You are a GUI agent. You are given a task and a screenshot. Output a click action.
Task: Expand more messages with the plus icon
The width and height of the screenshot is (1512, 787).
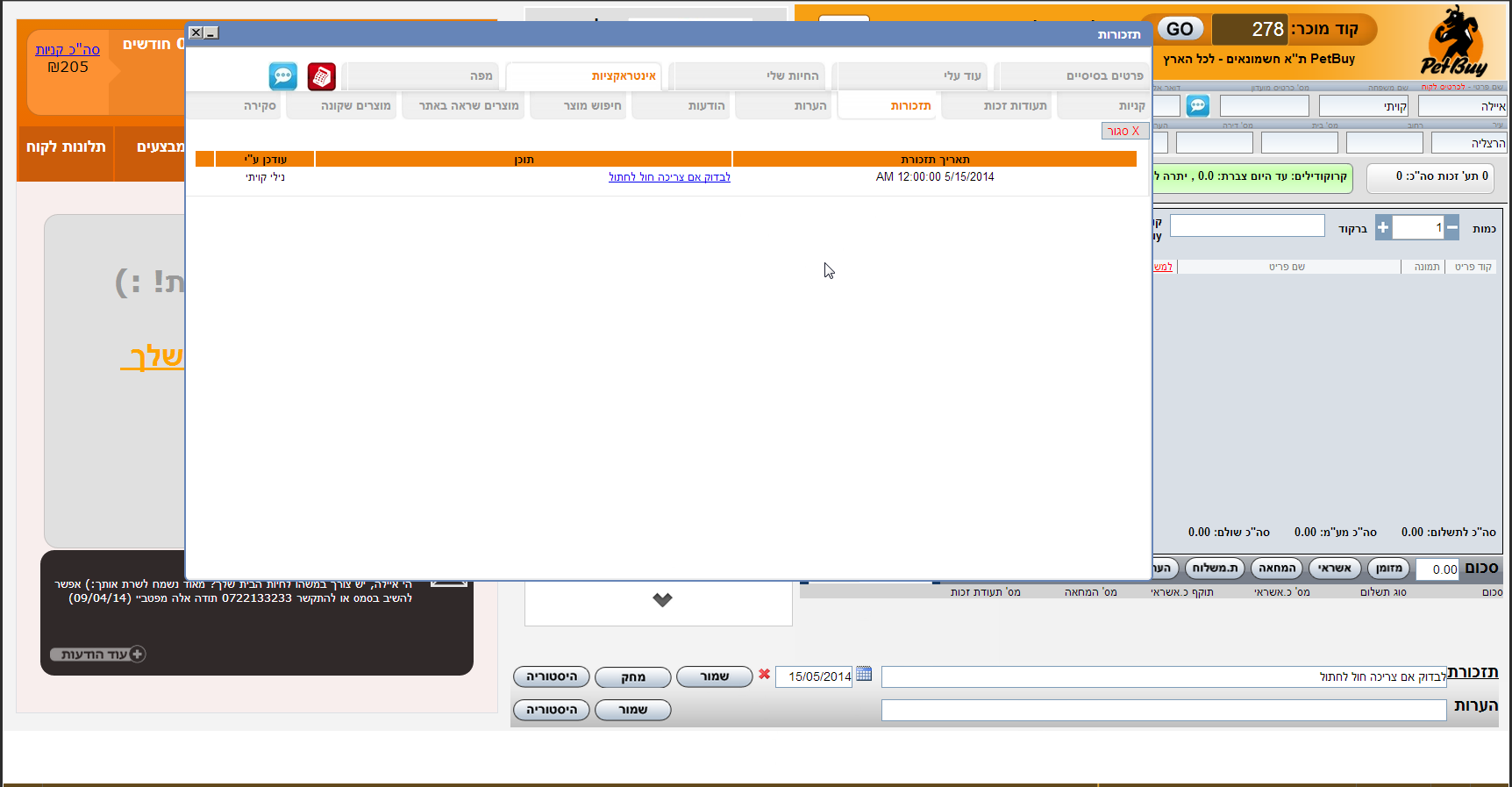138,655
